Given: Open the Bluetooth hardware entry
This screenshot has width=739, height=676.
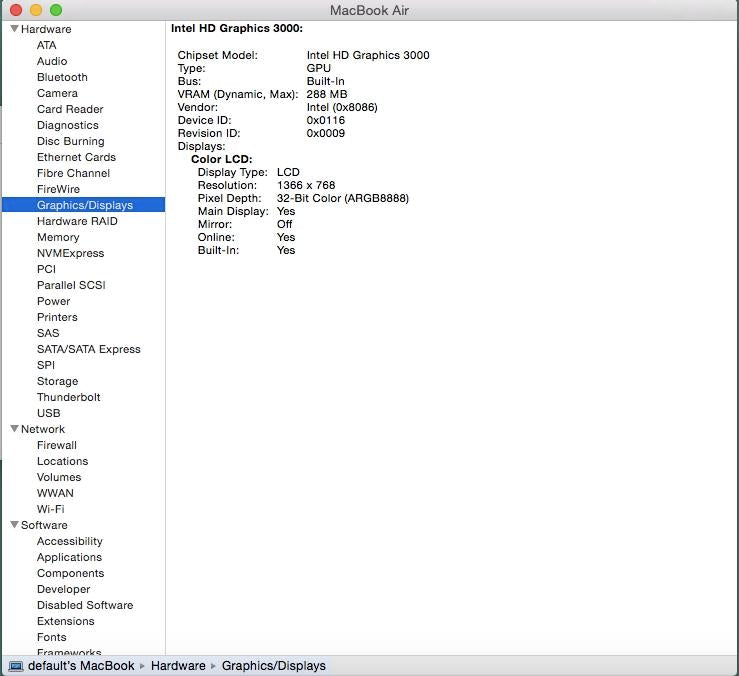Looking at the screenshot, I should click(x=62, y=77).
